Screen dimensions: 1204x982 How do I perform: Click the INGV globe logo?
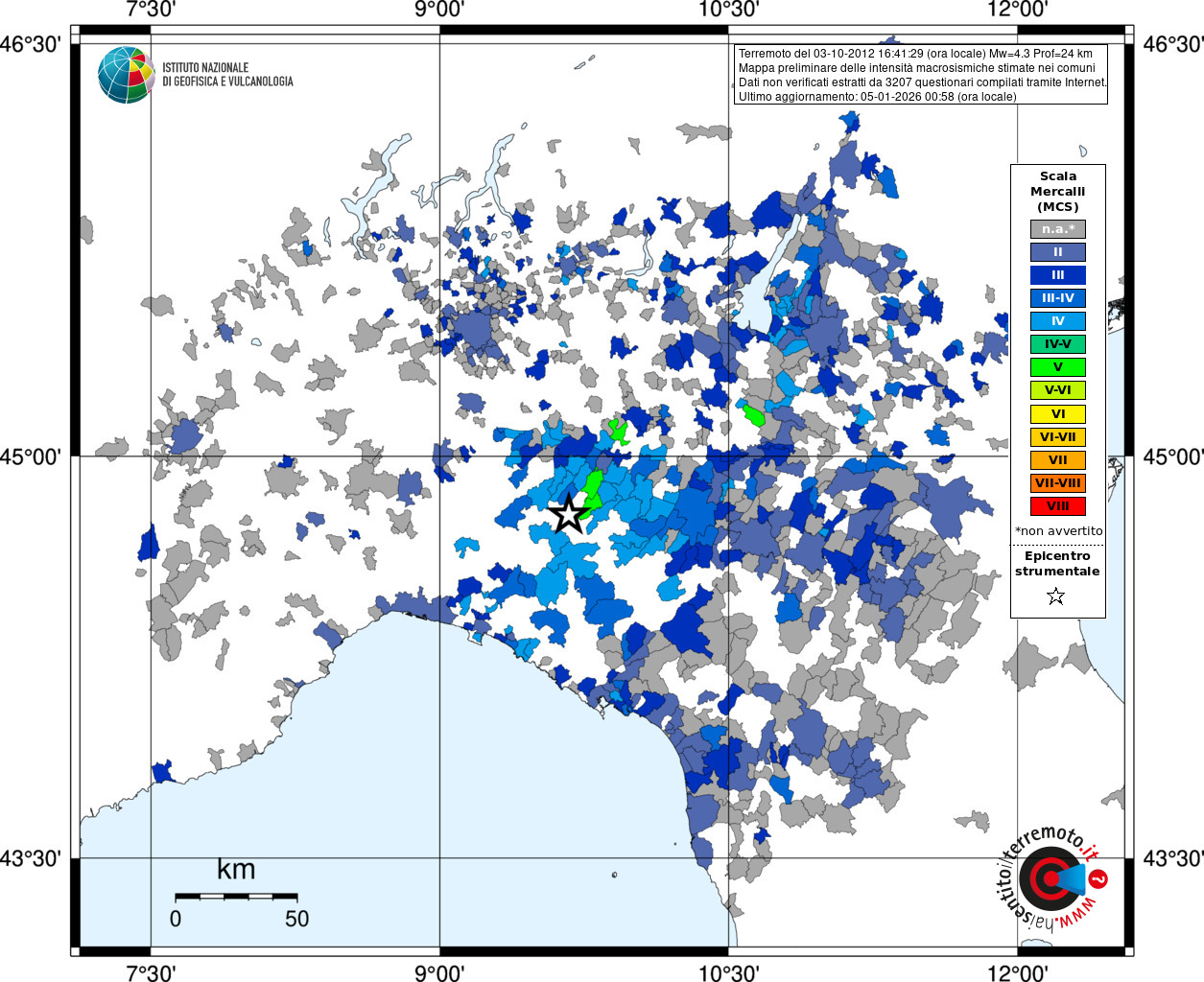[x=126, y=75]
